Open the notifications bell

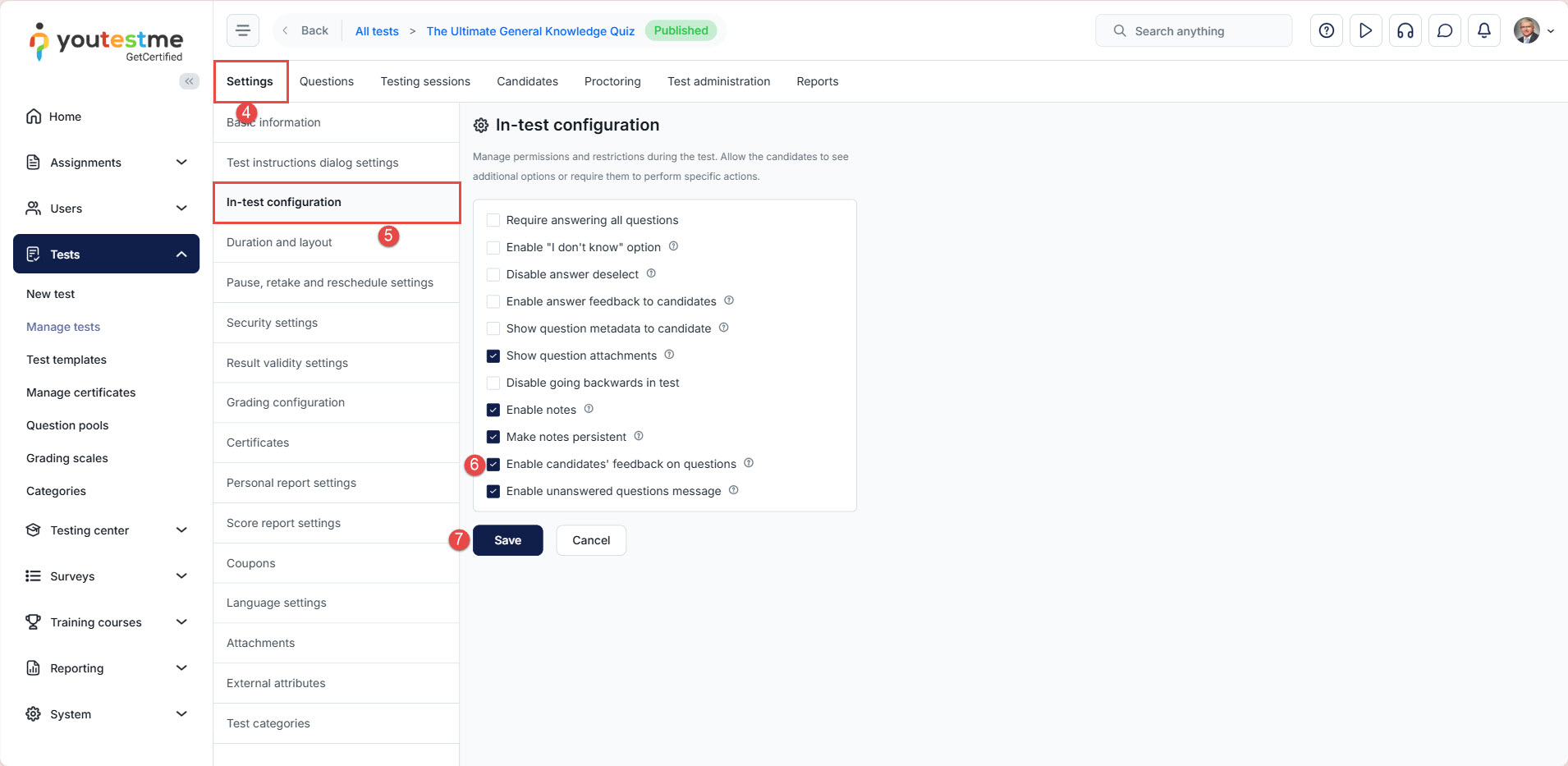pos(1483,31)
